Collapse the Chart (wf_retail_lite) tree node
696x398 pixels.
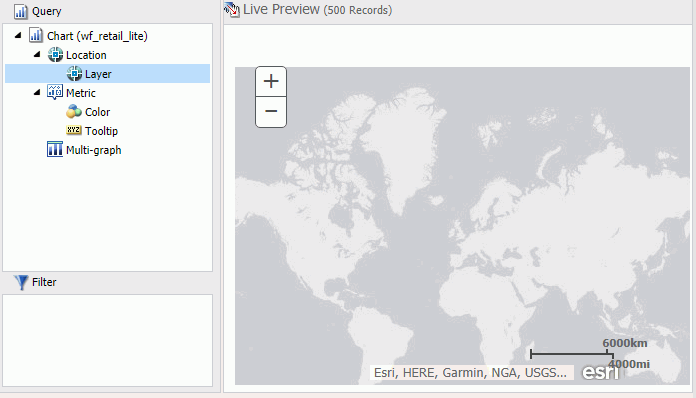point(18,35)
